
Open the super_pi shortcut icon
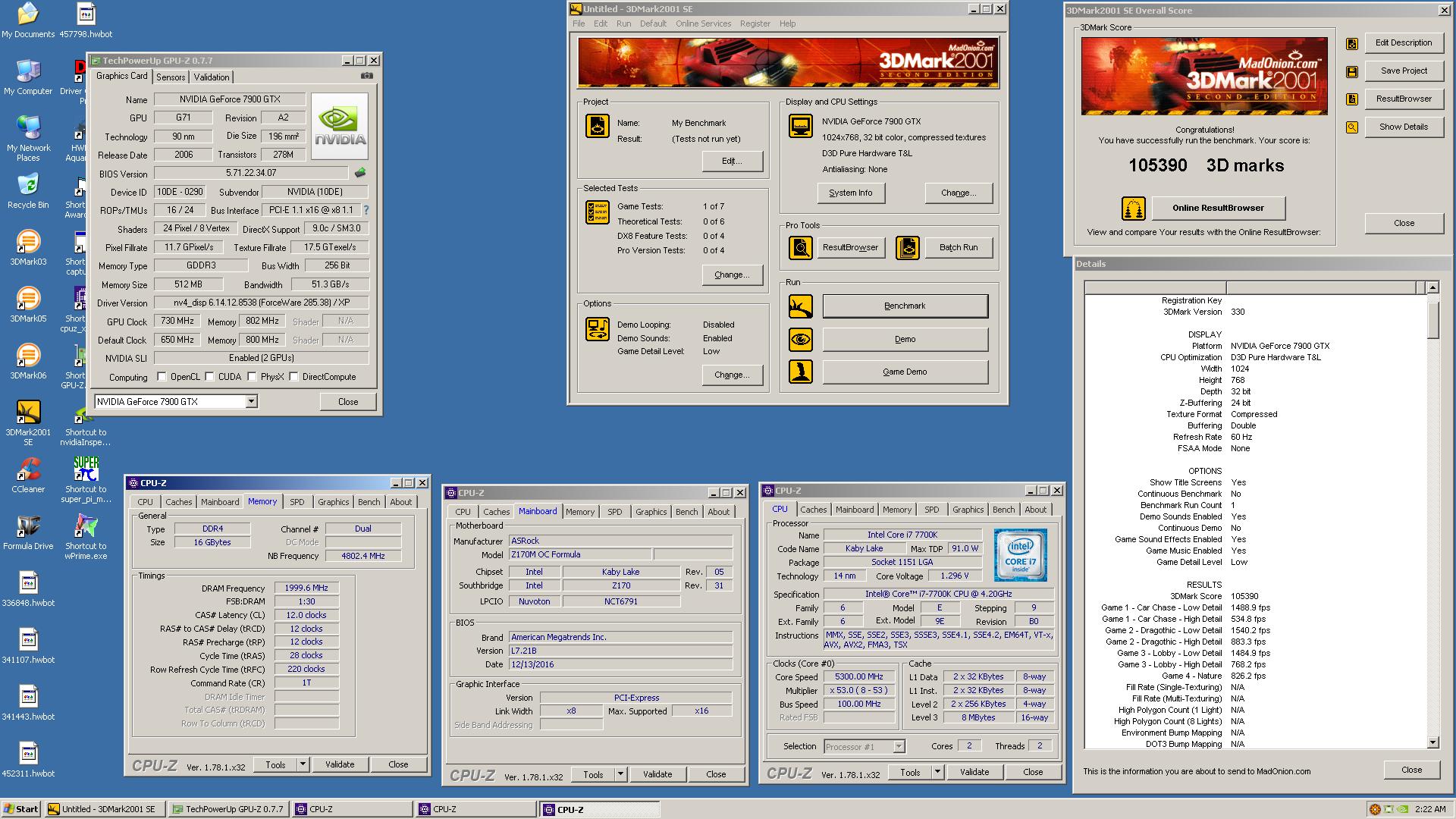86,480
